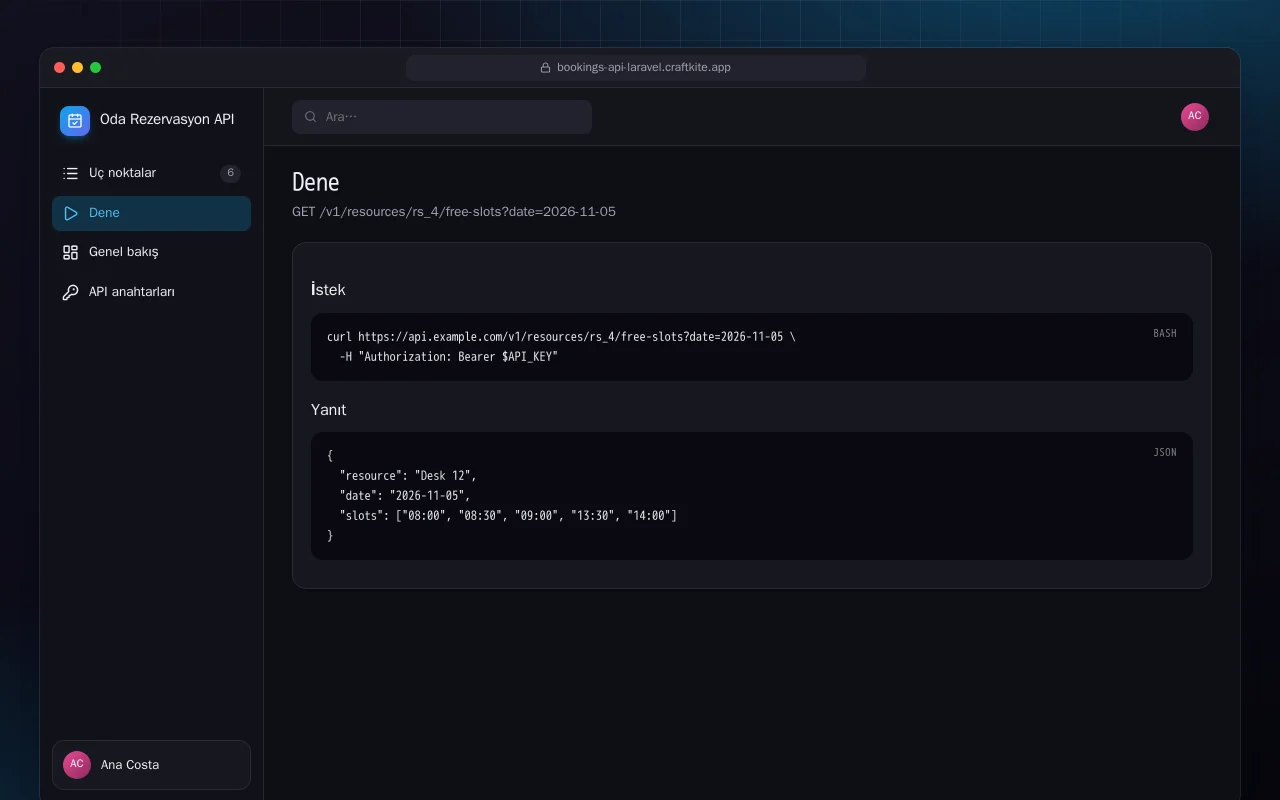The image size is (1280, 800).
Task: Click the address bar URL bookings-api-laravel.craftkite.app
Action: coord(644,68)
